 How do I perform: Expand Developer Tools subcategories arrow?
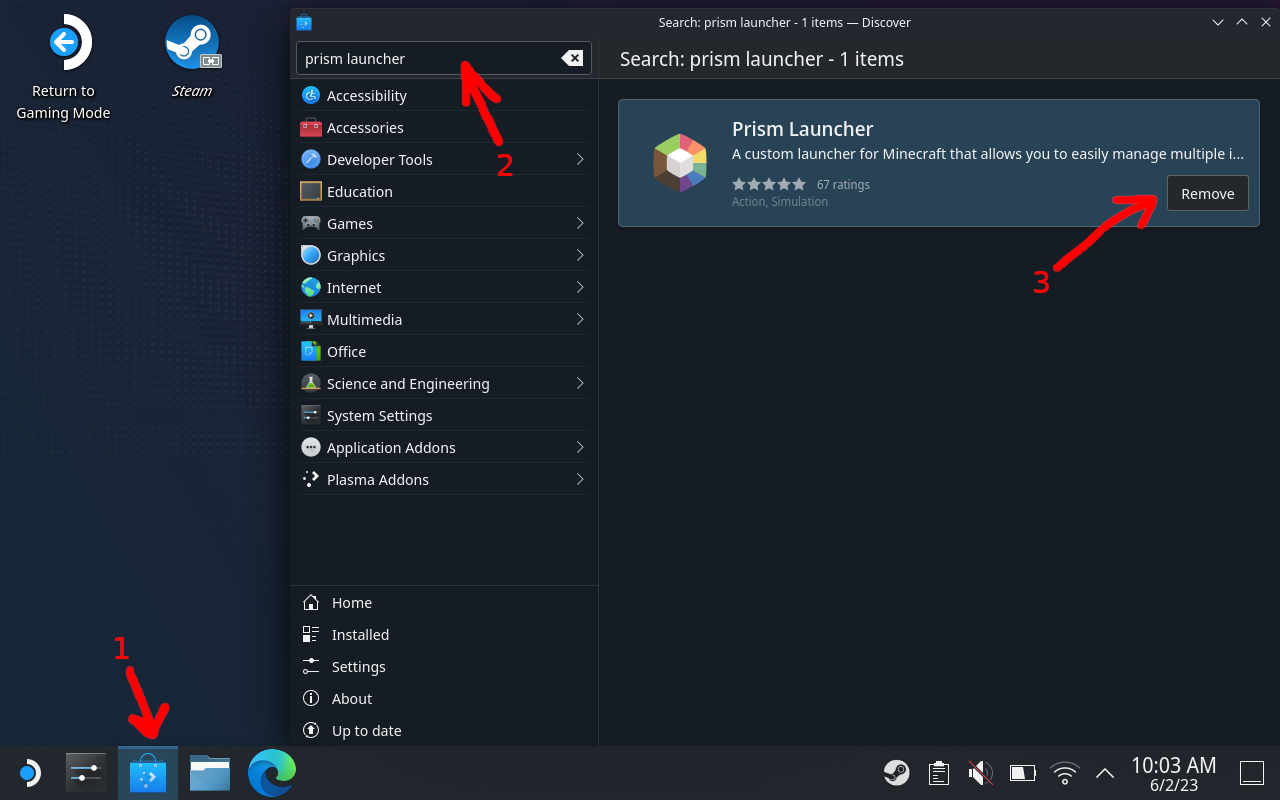tap(580, 159)
